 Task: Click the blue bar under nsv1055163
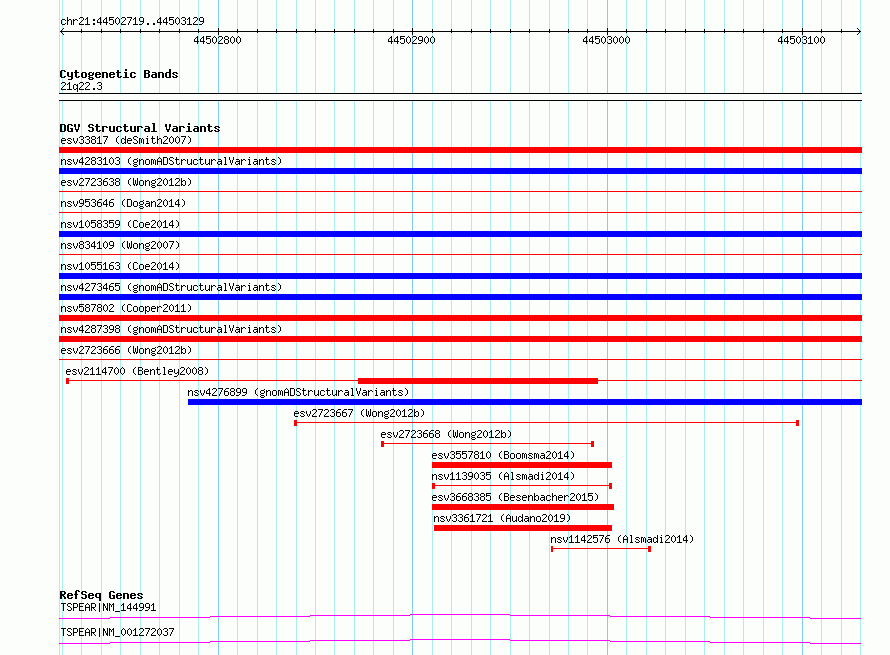(x=460, y=276)
